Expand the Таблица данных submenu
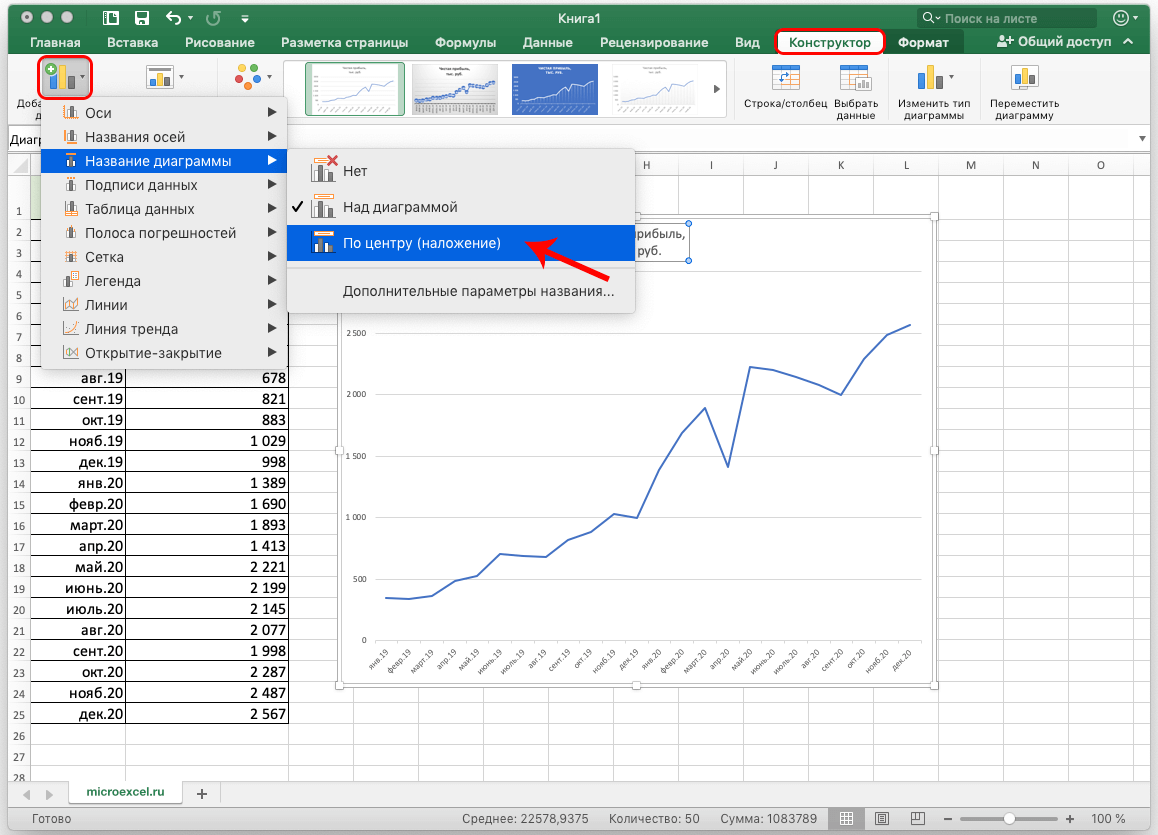 [164, 209]
